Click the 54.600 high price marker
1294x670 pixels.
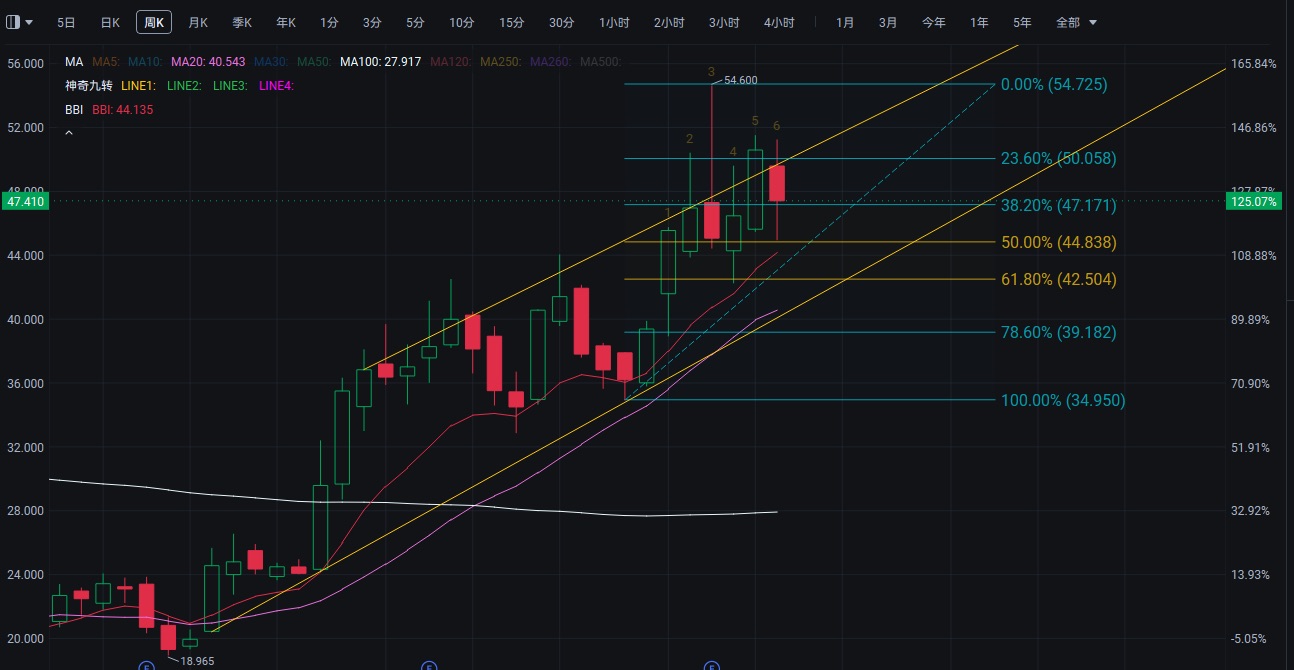coord(740,80)
